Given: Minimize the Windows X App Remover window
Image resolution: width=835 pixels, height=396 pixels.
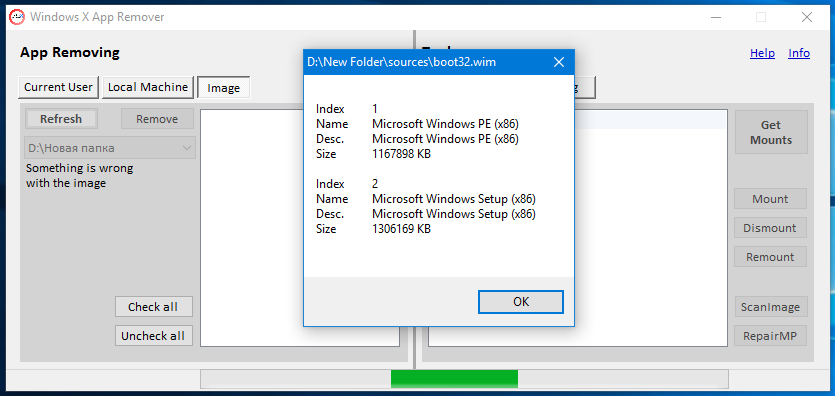Looking at the screenshot, I should point(716,17).
